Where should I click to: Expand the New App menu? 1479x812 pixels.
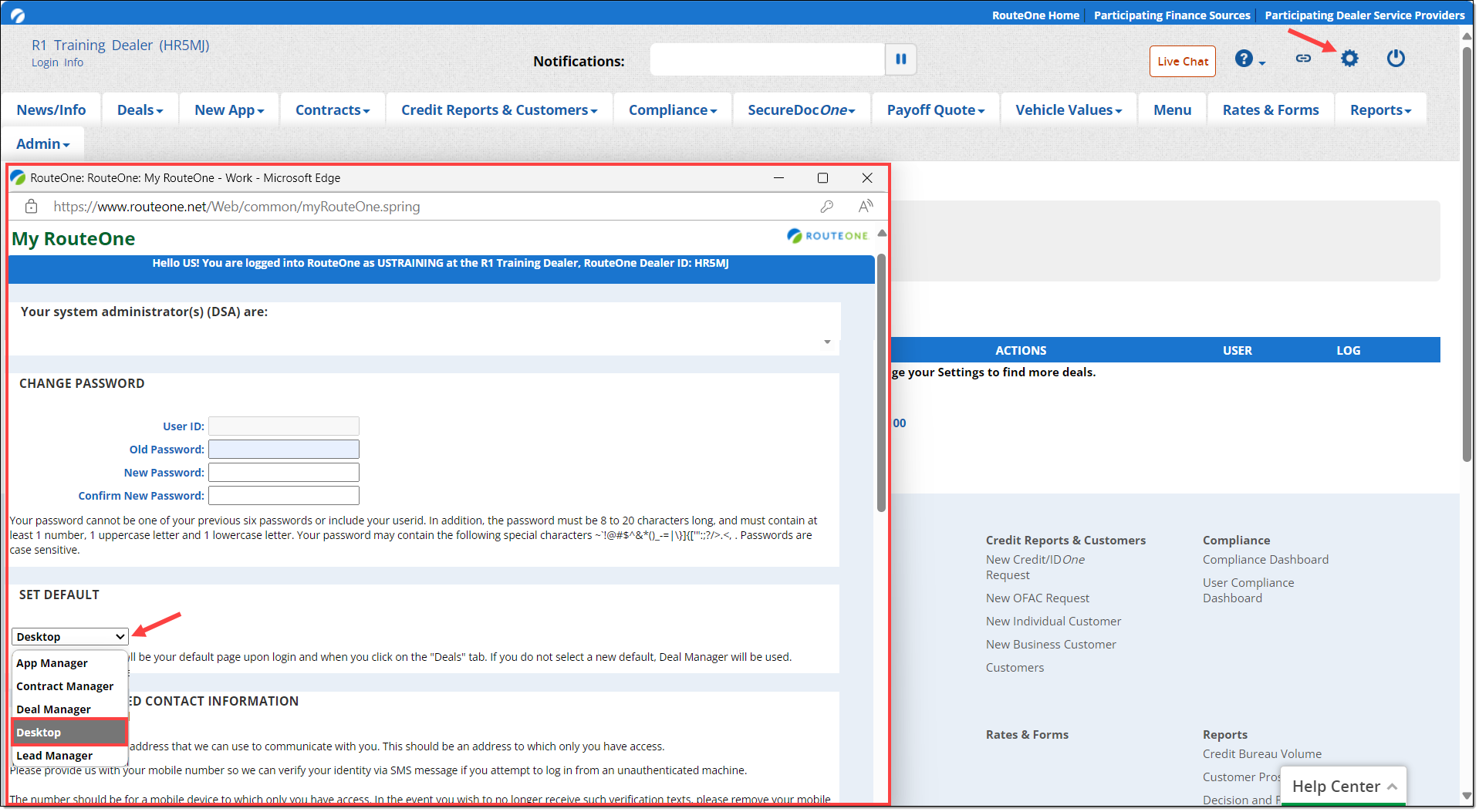(229, 110)
